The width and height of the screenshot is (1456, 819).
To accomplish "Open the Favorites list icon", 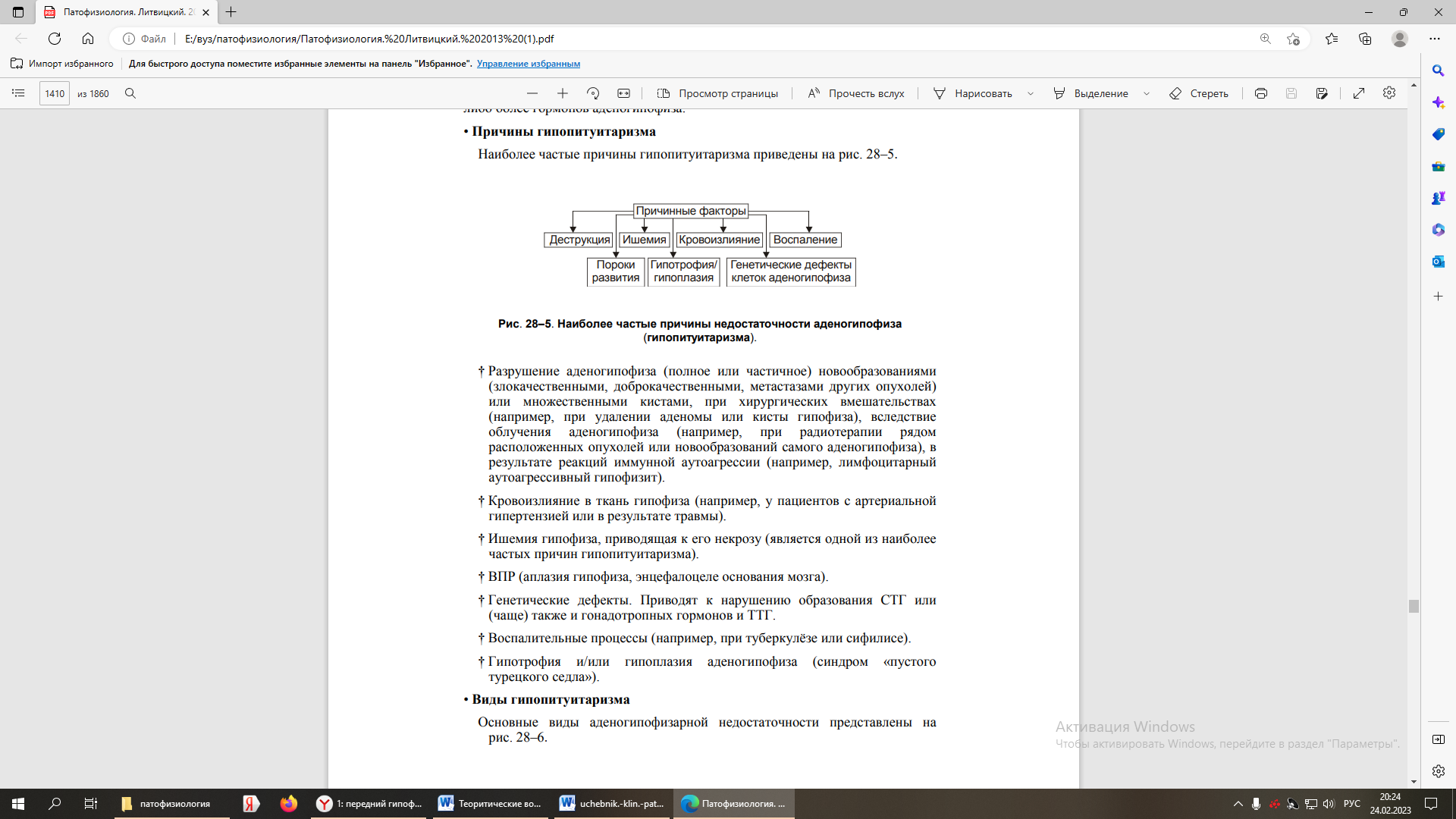I will point(1332,39).
